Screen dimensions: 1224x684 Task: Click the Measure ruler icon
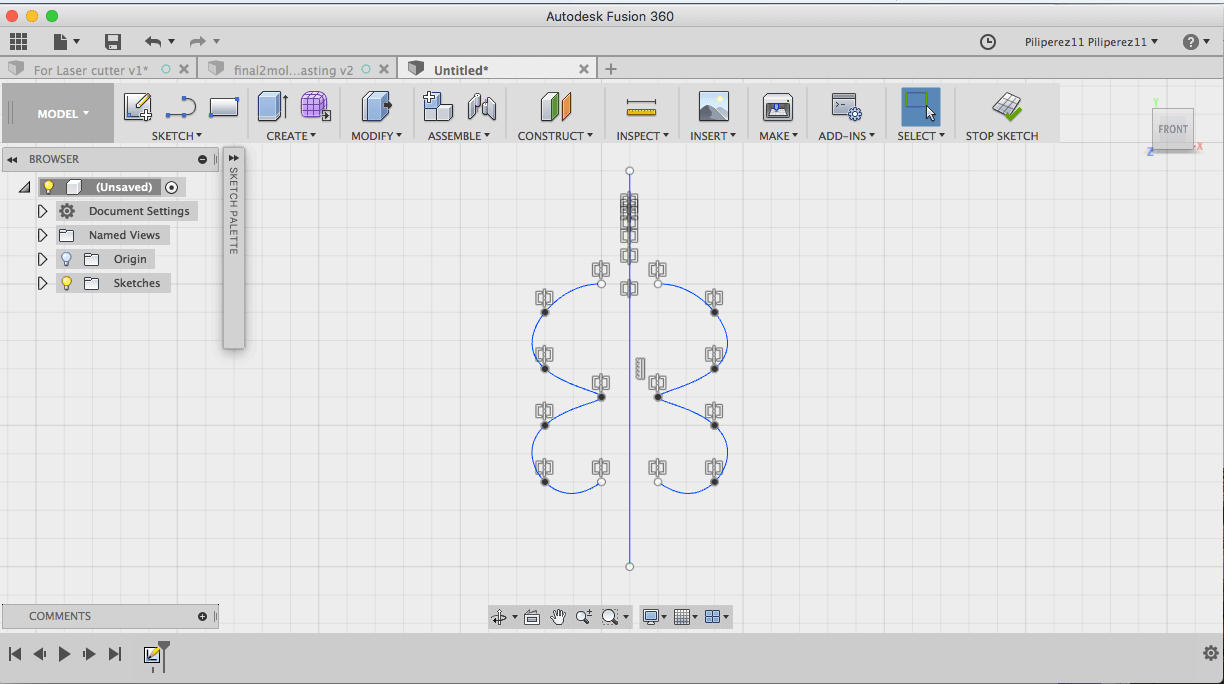640,107
